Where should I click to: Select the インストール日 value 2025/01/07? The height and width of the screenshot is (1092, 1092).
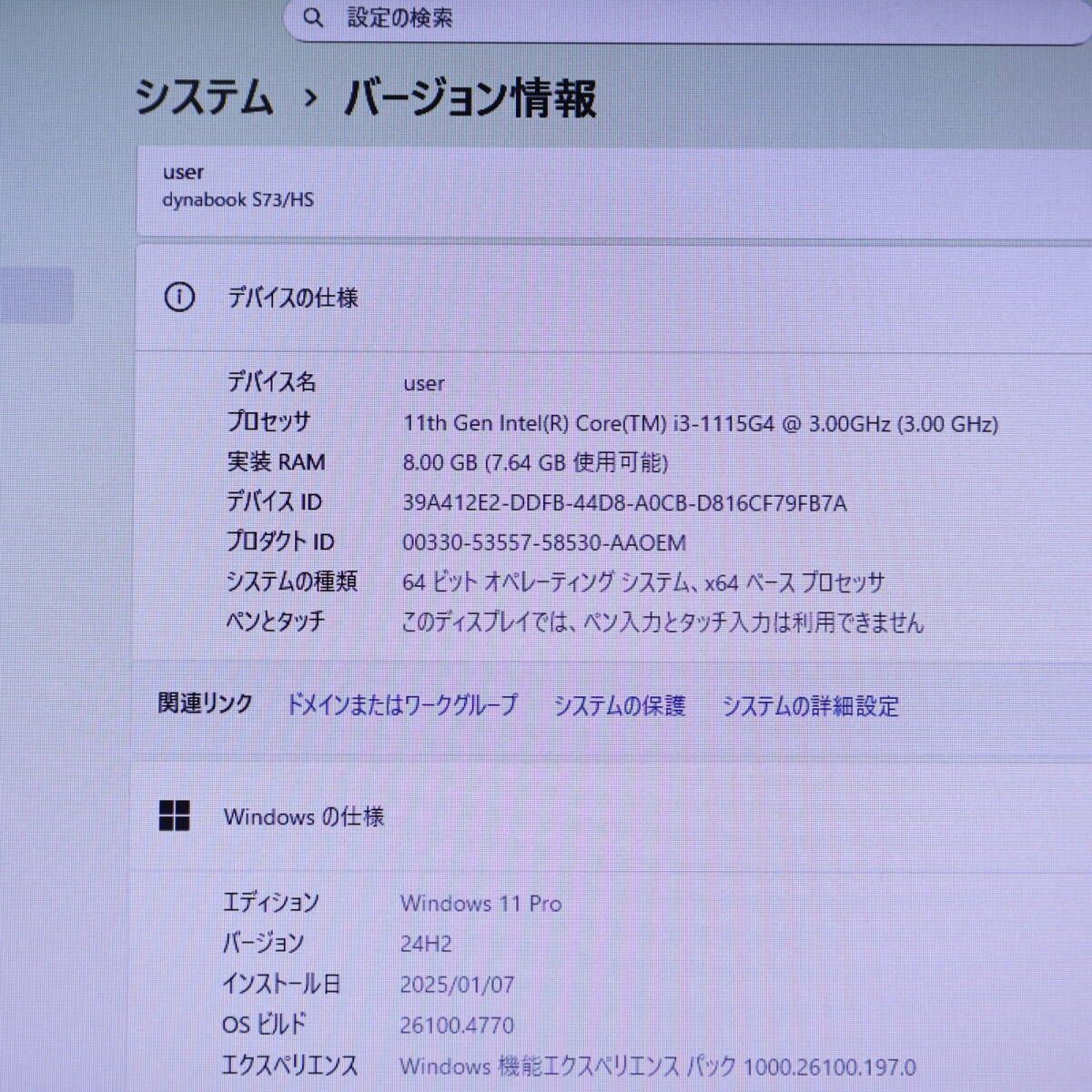pyautogui.click(x=457, y=985)
